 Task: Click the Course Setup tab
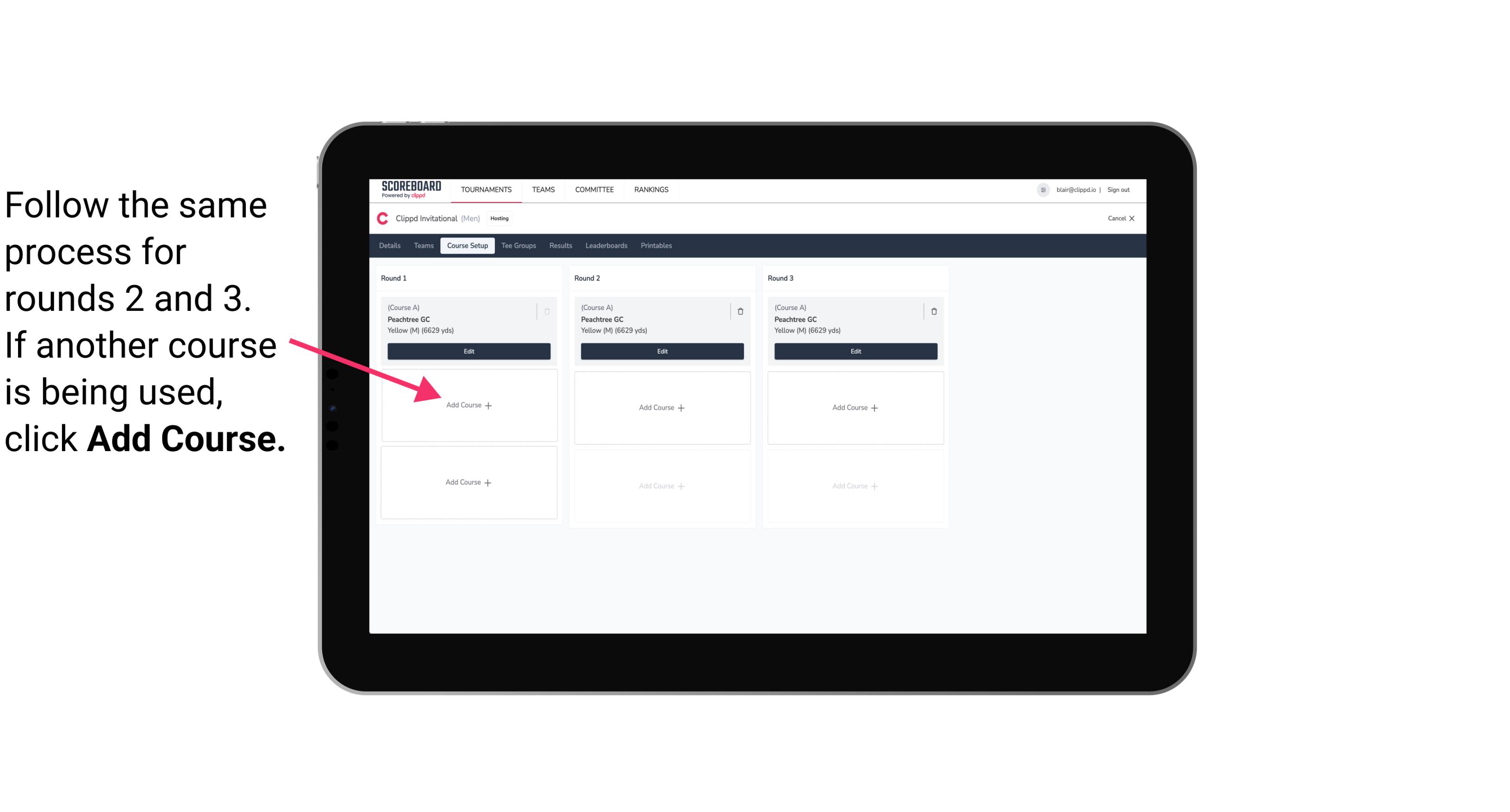(467, 246)
